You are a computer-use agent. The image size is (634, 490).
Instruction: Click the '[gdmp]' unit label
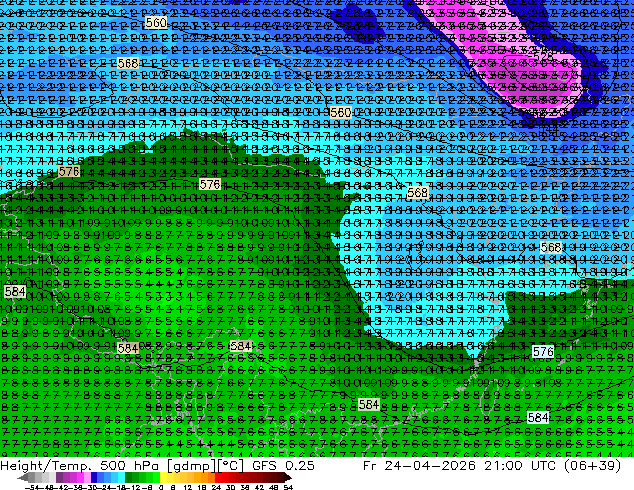192,466
